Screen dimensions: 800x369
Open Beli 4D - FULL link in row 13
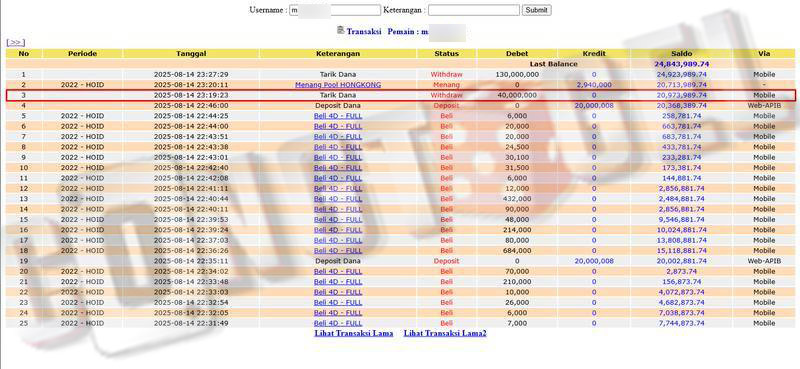tap(338, 199)
